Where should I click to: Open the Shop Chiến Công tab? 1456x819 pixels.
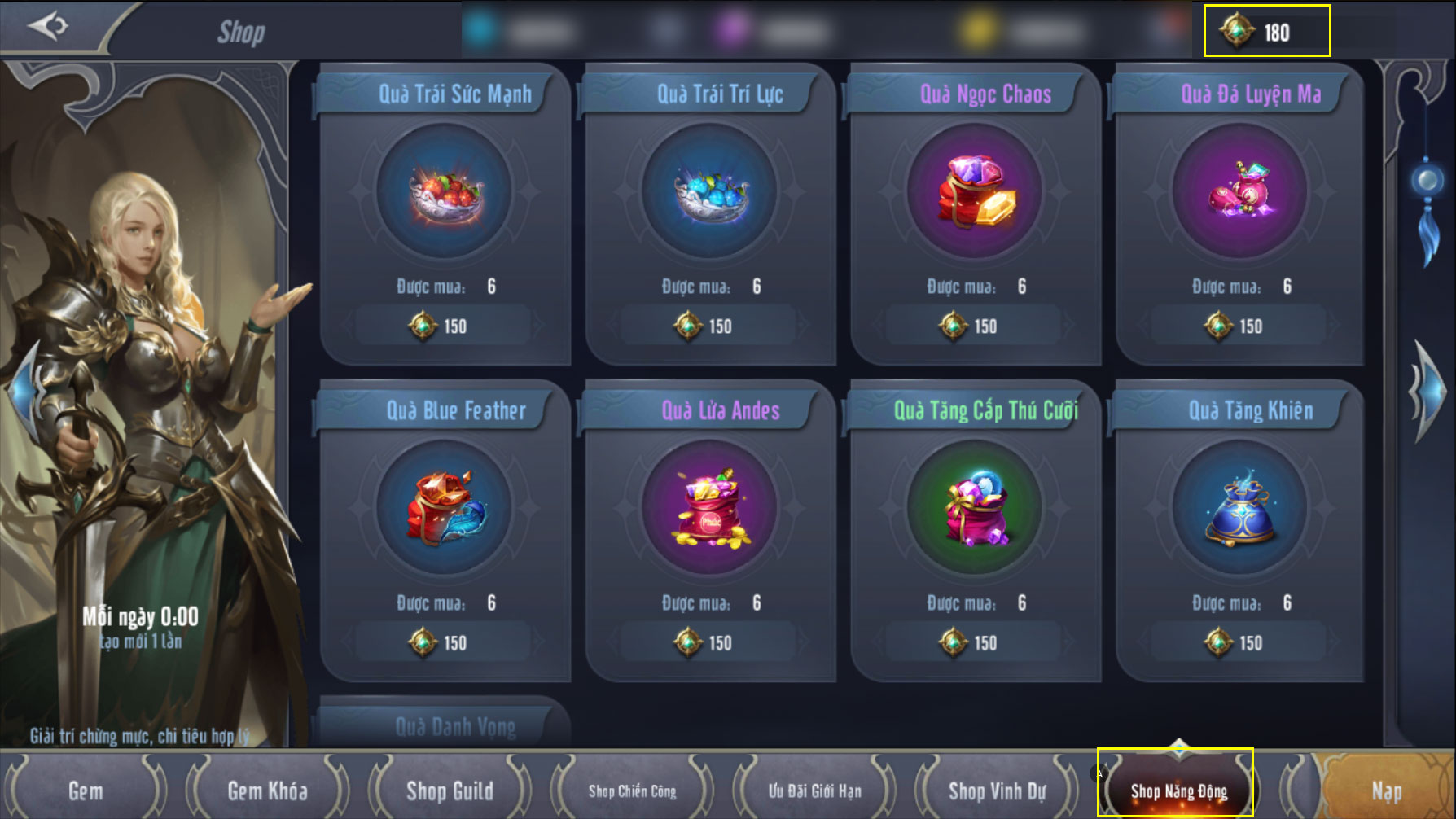(632, 790)
